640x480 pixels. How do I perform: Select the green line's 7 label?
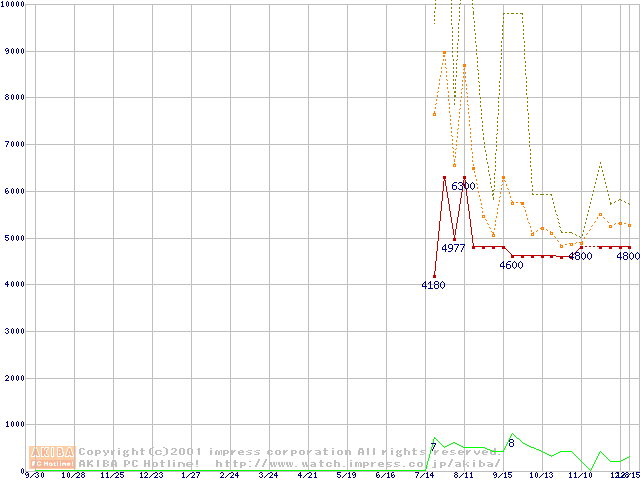433,446
